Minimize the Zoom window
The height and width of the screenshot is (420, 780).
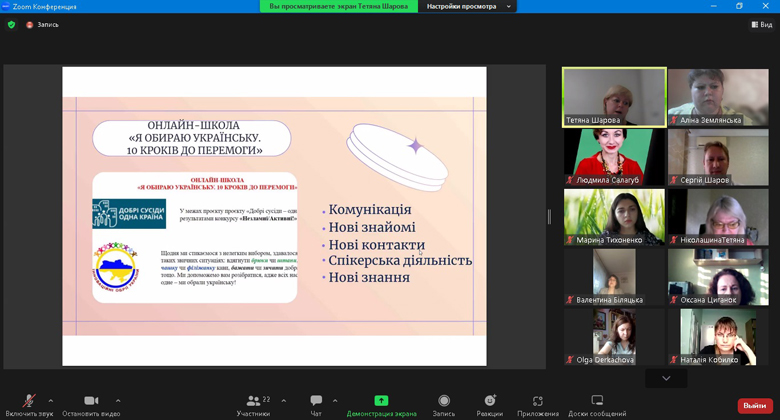pyautogui.click(x=714, y=6)
